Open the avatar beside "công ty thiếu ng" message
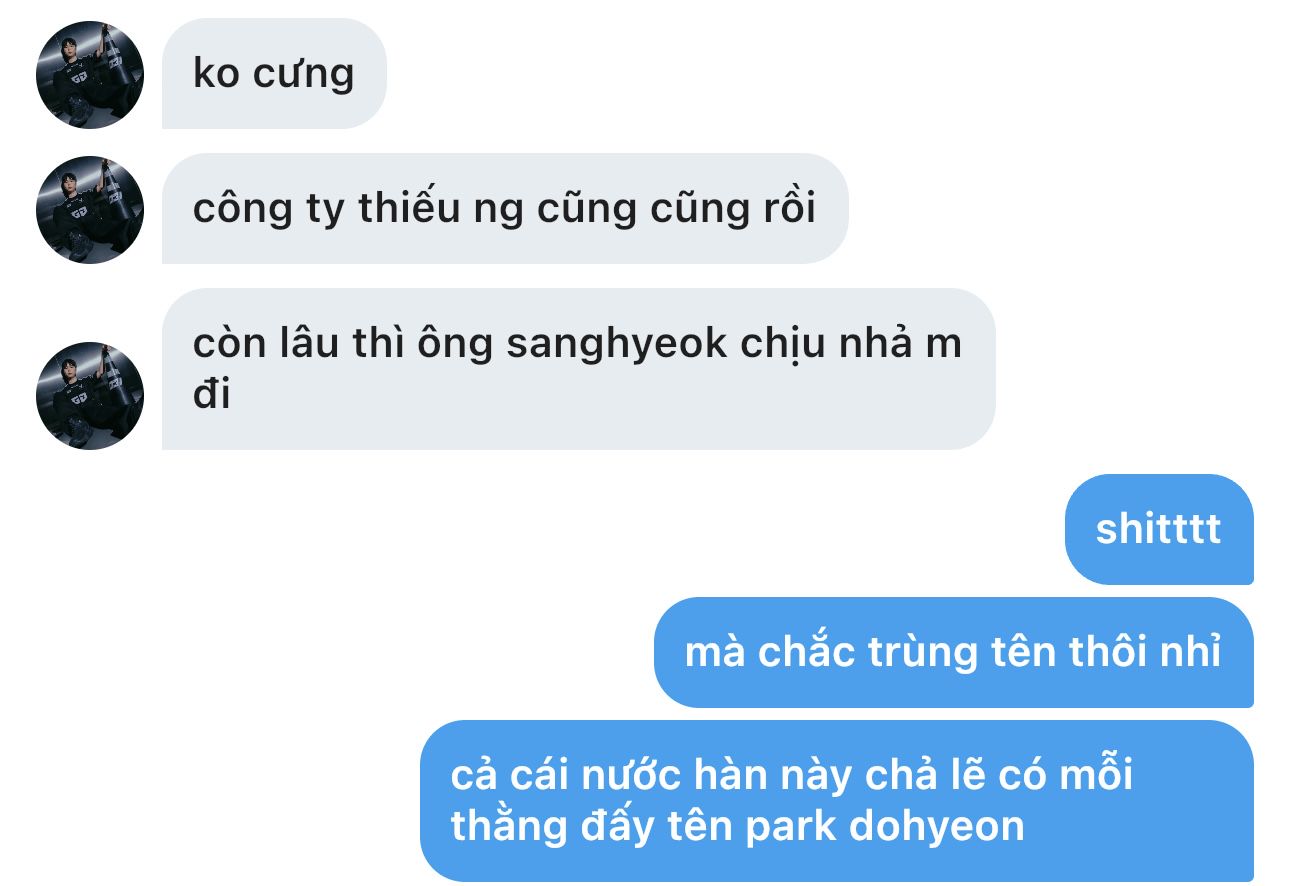Viewport: 1290px width, 886px height. [90, 210]
